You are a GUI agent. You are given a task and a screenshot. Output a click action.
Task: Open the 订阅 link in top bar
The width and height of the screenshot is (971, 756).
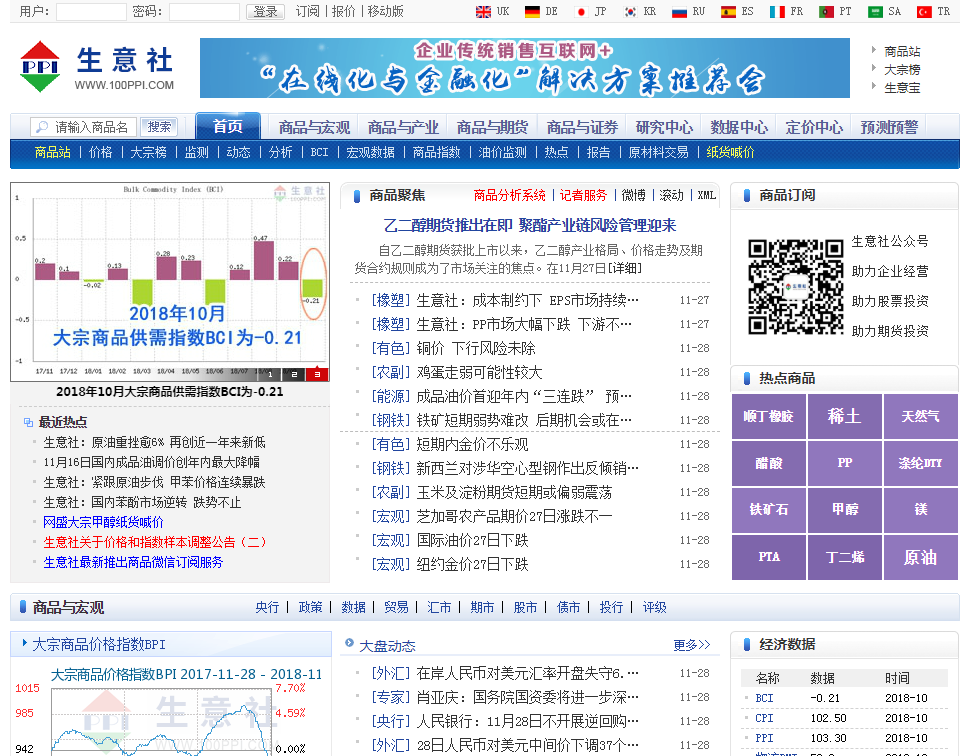click(x=307, y=11)
